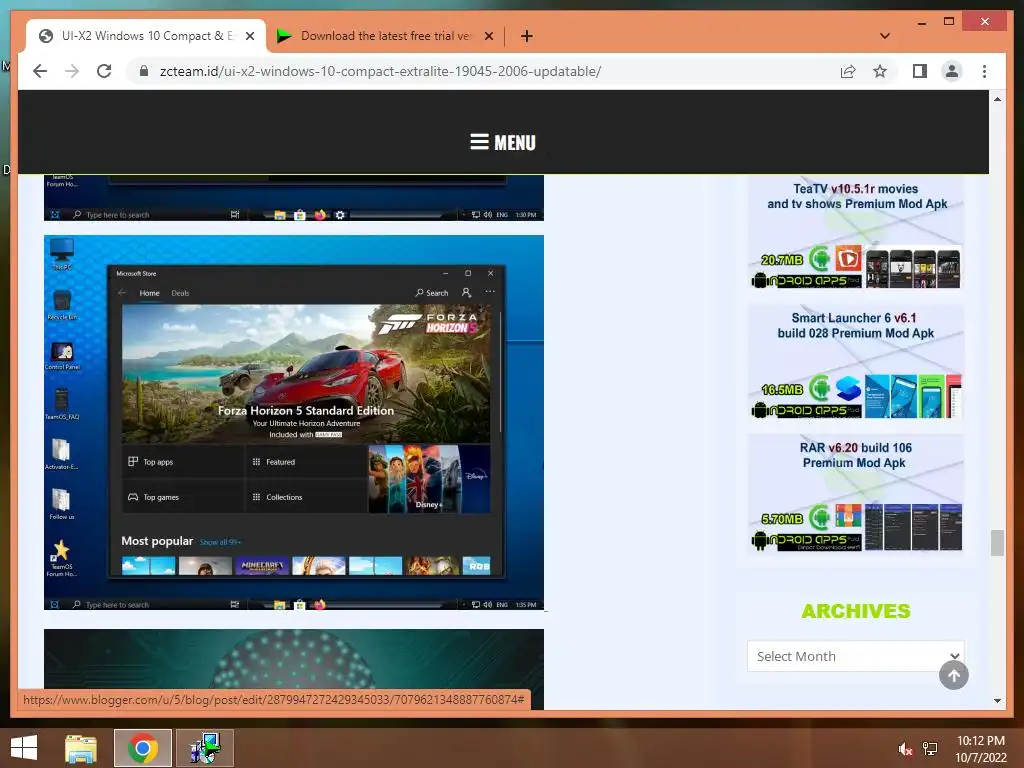
Task: Close the UI-X2 Windows 10 tab
Action: (249, 36)
